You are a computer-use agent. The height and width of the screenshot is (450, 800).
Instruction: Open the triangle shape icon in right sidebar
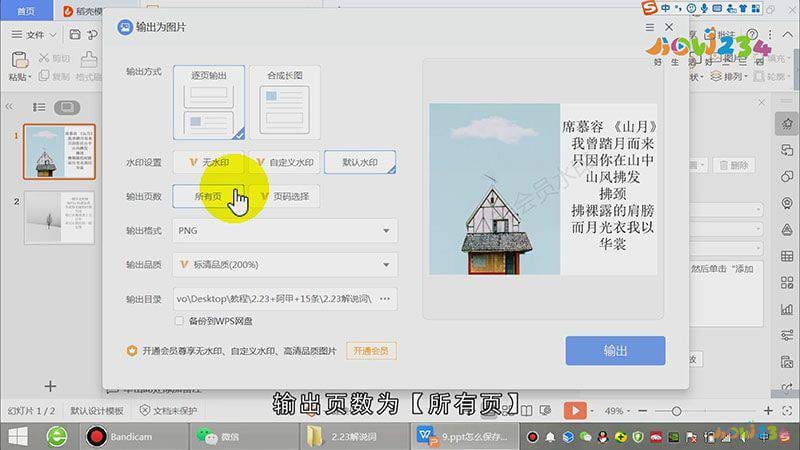787,230
